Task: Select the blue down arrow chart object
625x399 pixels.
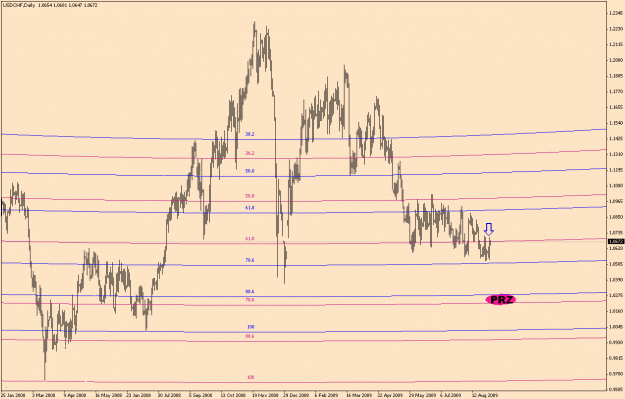Action: [489, 229]
